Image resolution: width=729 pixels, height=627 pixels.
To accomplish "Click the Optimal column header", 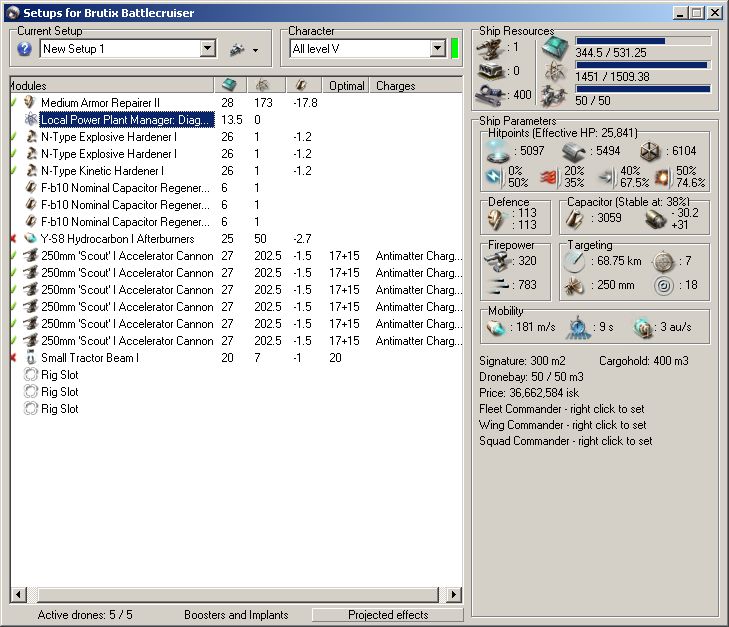I will [346, 86].
